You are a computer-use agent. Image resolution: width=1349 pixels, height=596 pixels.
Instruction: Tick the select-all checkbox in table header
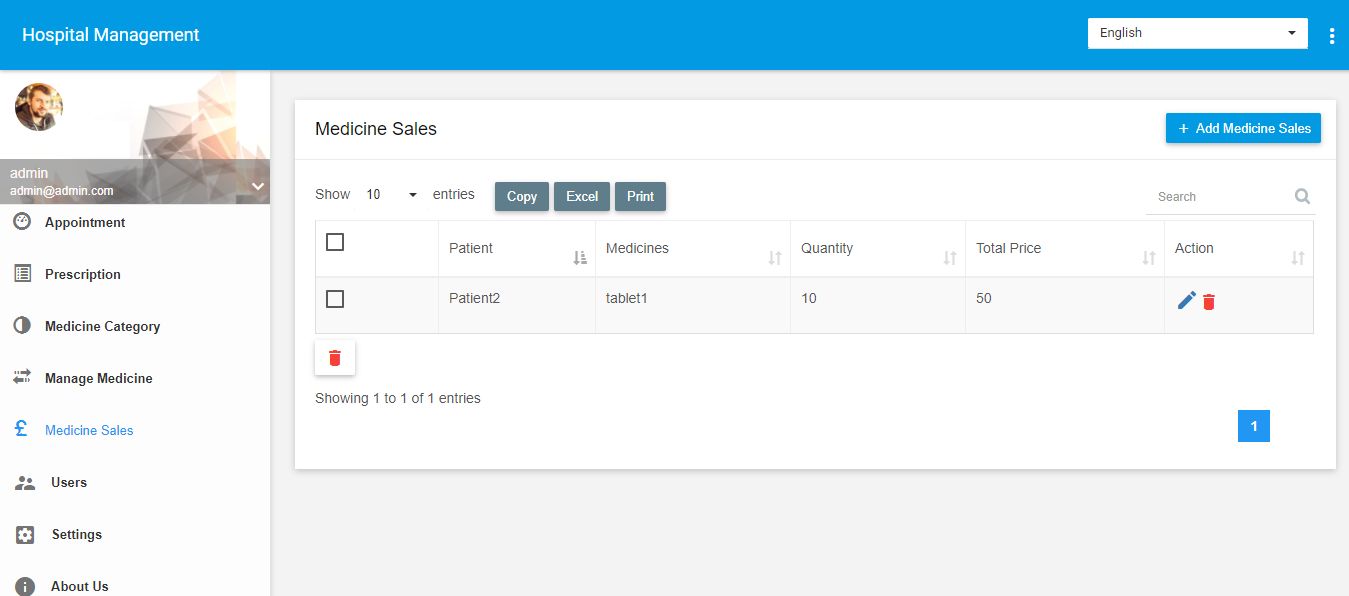click(x=335, y=242)
